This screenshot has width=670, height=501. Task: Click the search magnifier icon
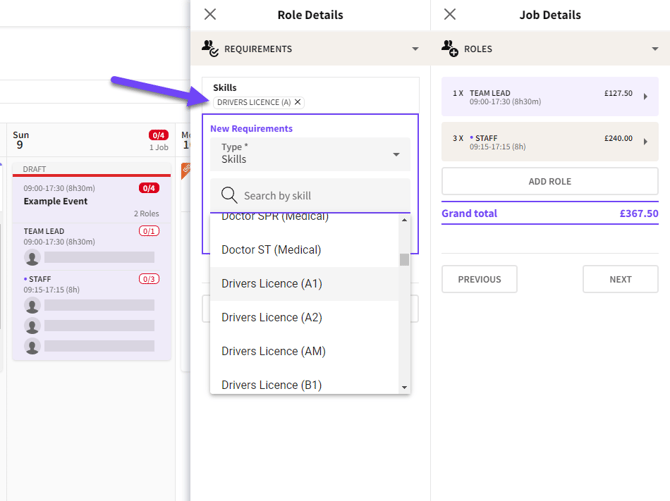229,195
